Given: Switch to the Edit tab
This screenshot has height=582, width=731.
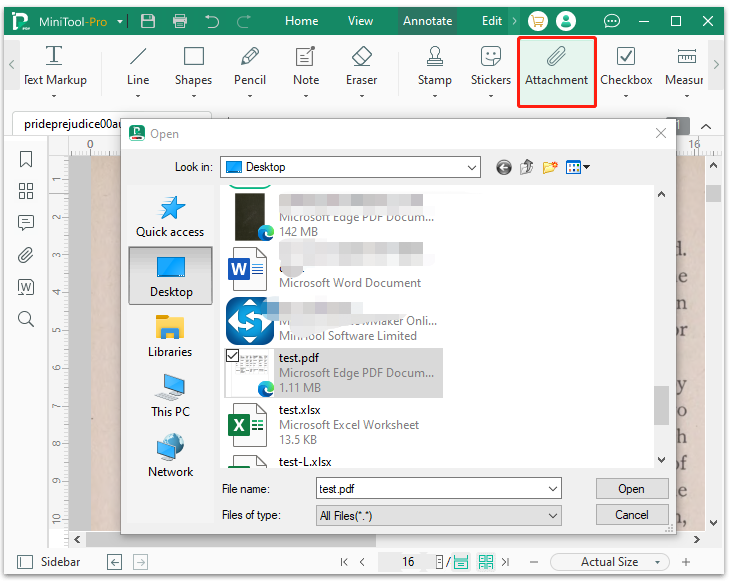Looking at the screenshot, I should (x=492, y=21).
